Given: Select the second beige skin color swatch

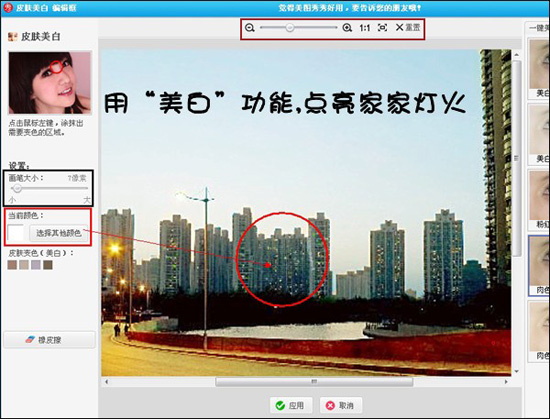Looking at the screenshot, I should click(24, 265).
